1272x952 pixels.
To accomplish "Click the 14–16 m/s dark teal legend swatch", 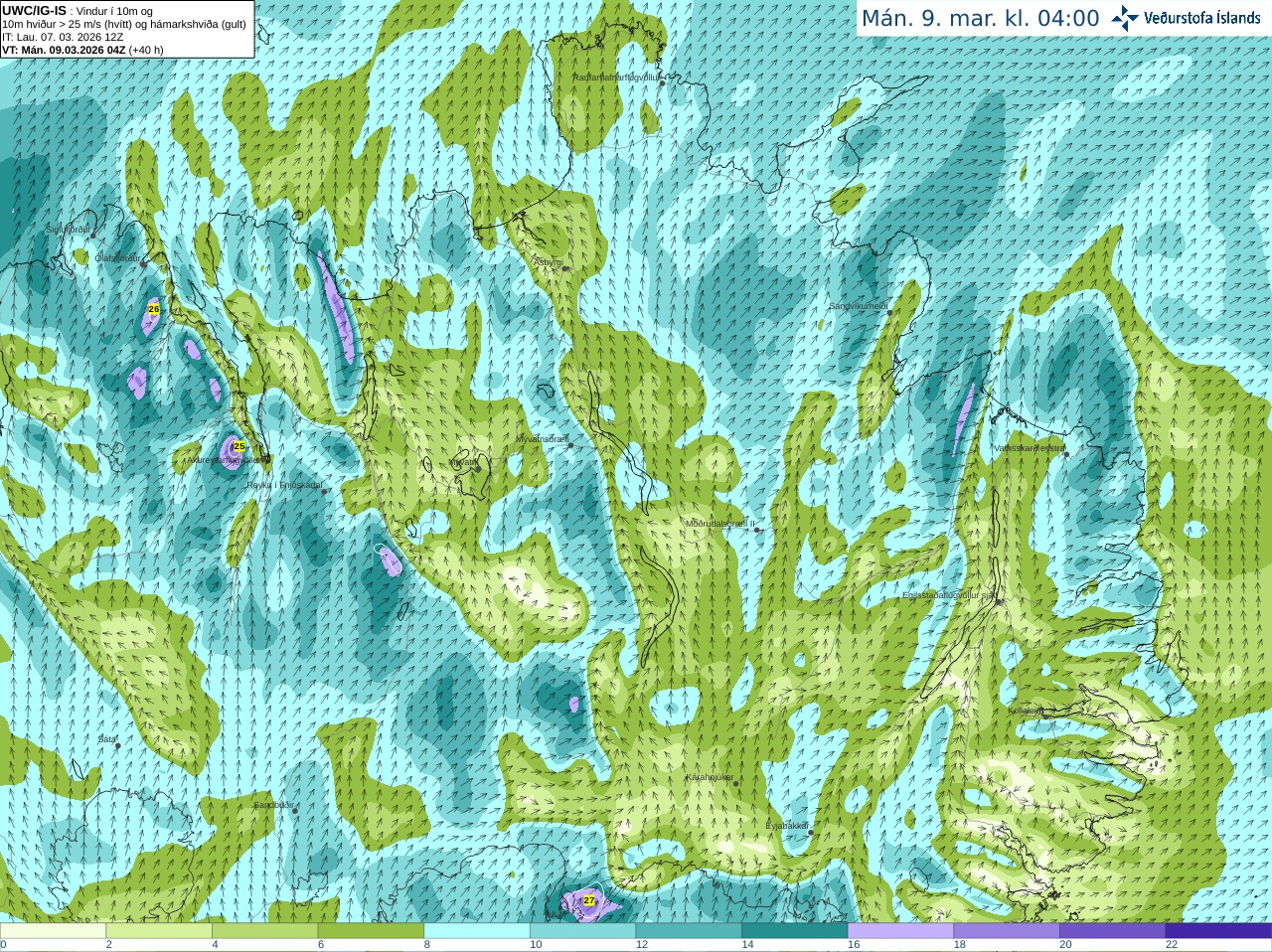I will (795, 931).
